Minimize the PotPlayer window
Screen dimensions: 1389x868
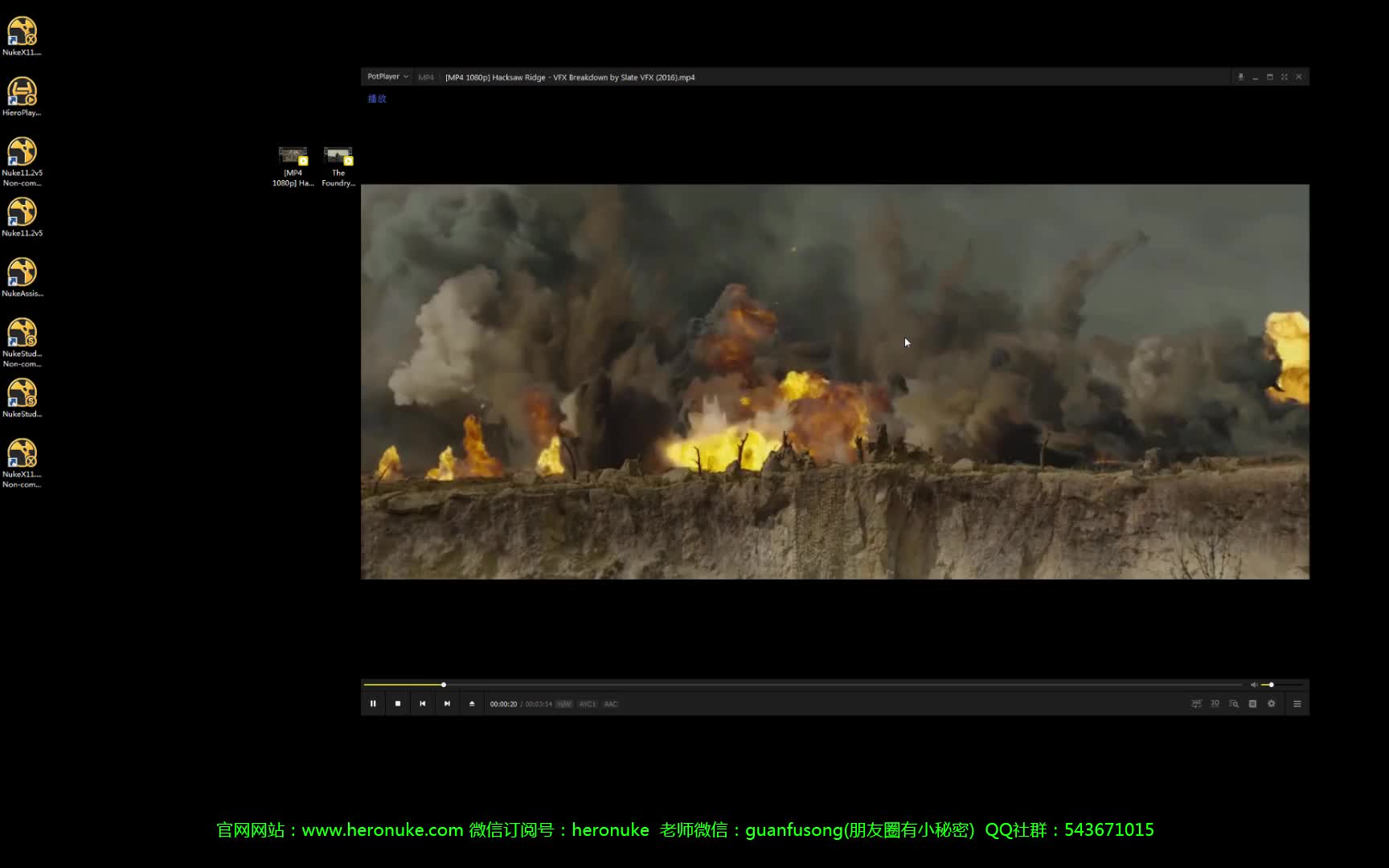coord(1256,77)
